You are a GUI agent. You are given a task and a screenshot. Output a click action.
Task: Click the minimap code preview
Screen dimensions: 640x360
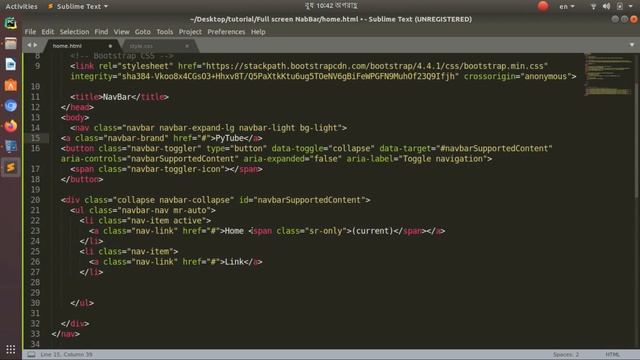[607, 74]
